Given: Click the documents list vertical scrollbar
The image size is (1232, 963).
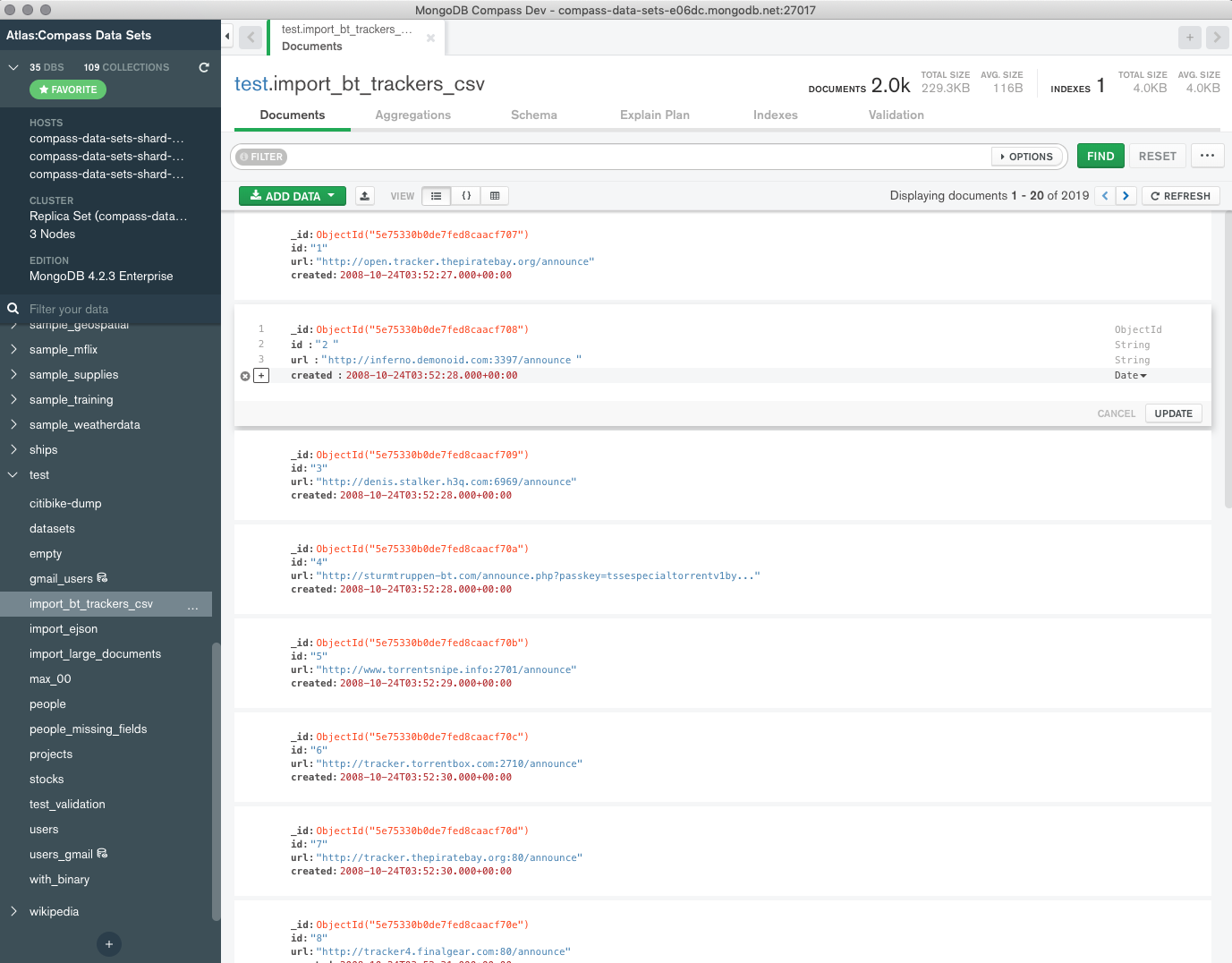Looking at the screenshot, I should coord(1228,361).
